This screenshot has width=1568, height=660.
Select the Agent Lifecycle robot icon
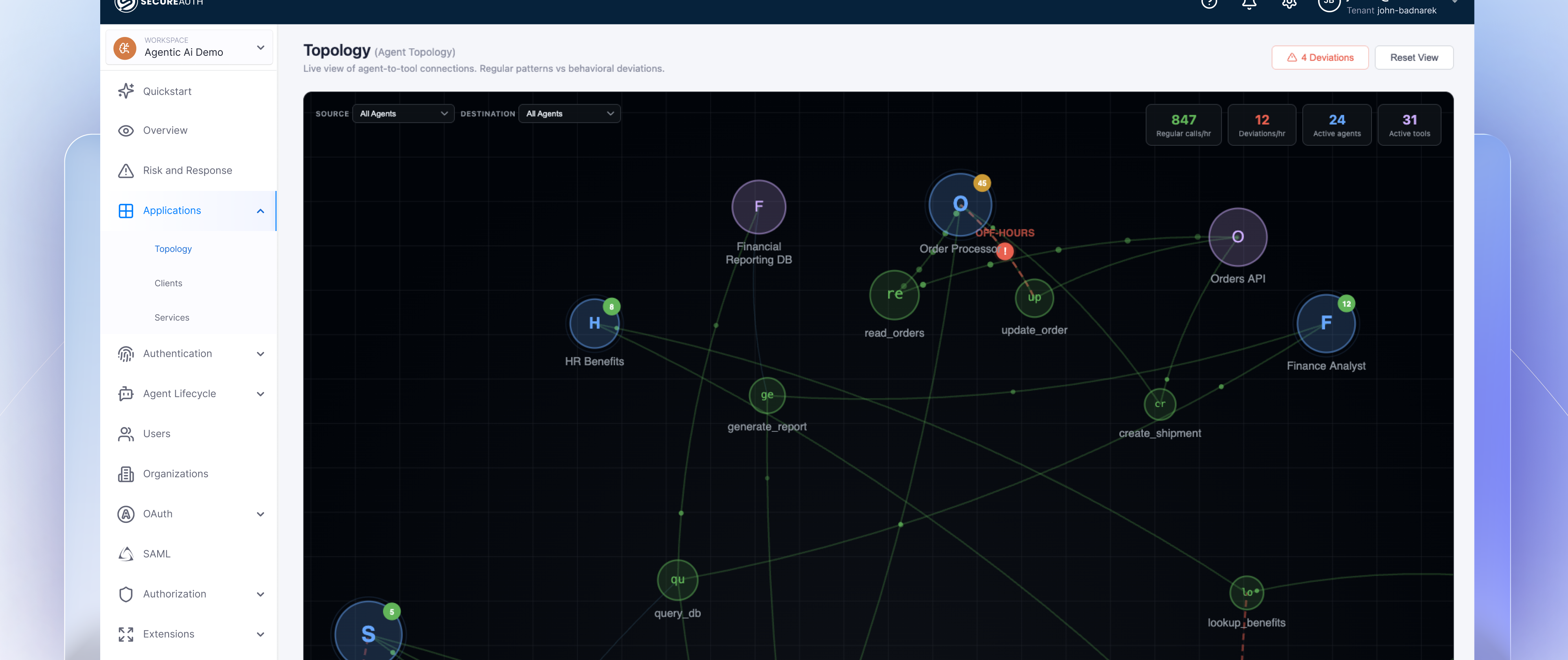[126, 394]
